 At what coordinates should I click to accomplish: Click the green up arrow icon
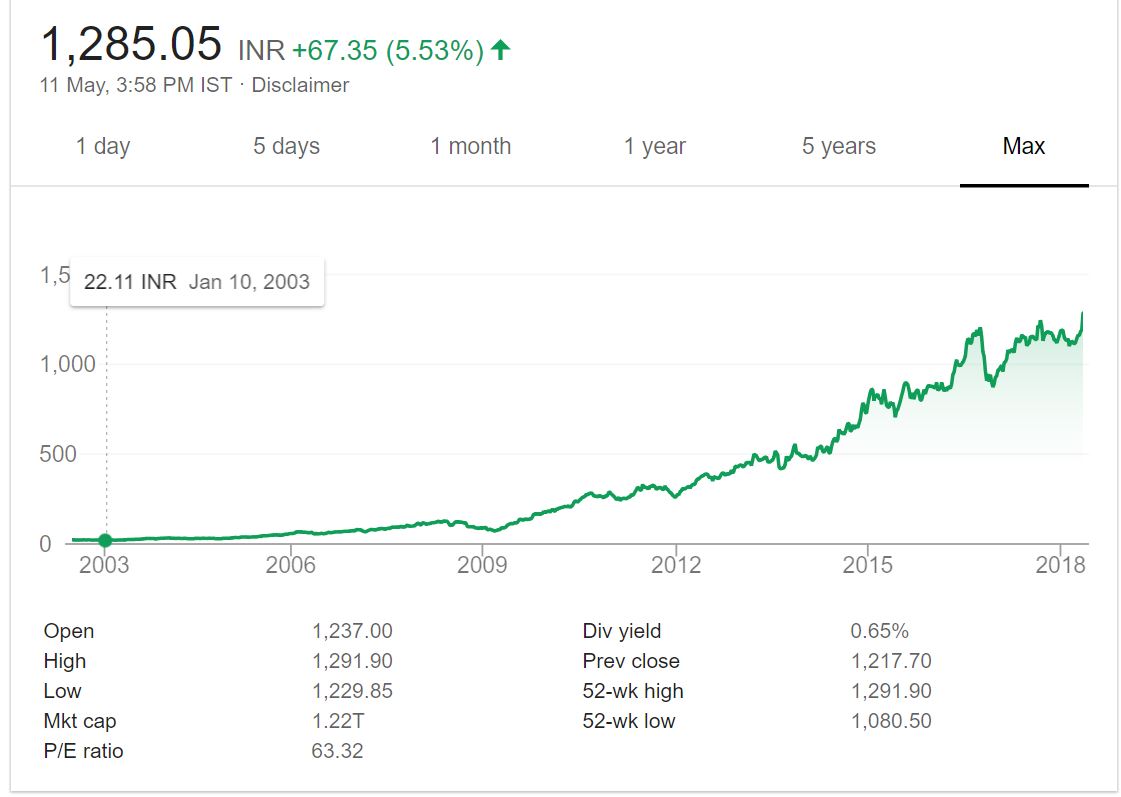coord(501,49)
